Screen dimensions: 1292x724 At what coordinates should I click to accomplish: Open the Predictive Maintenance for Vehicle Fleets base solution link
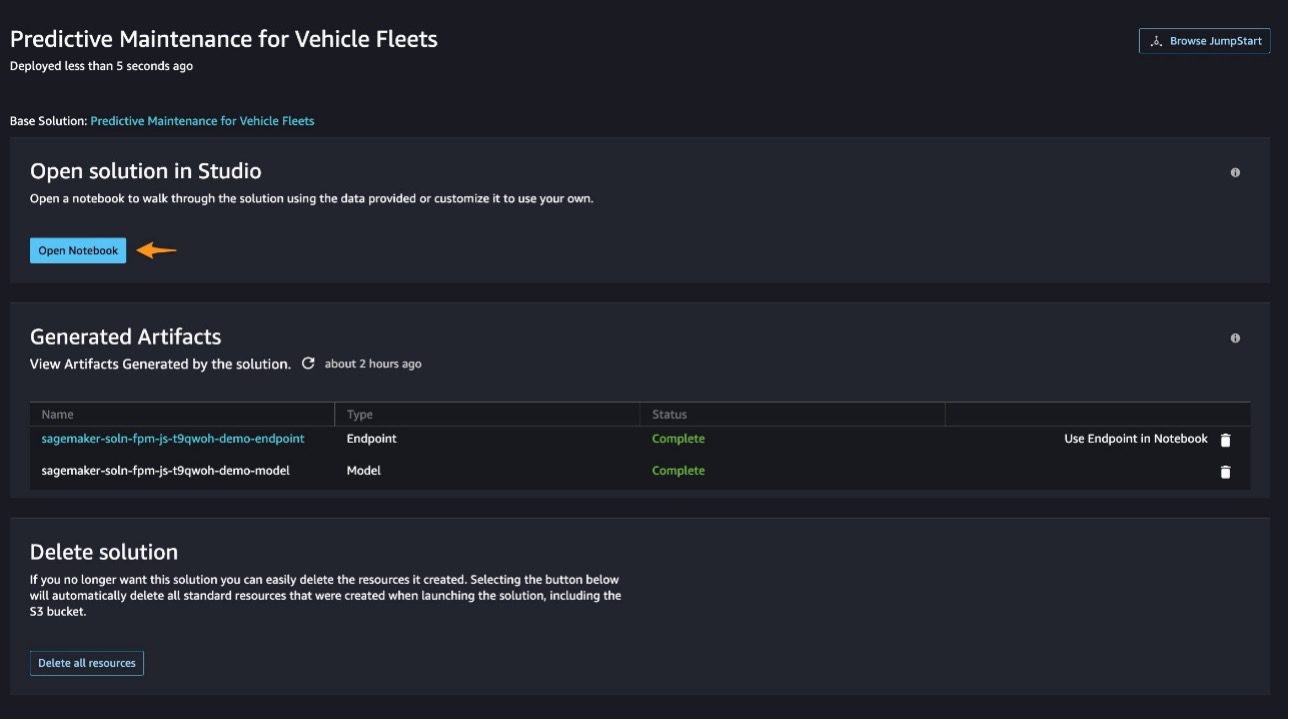(x=202, y=121)
